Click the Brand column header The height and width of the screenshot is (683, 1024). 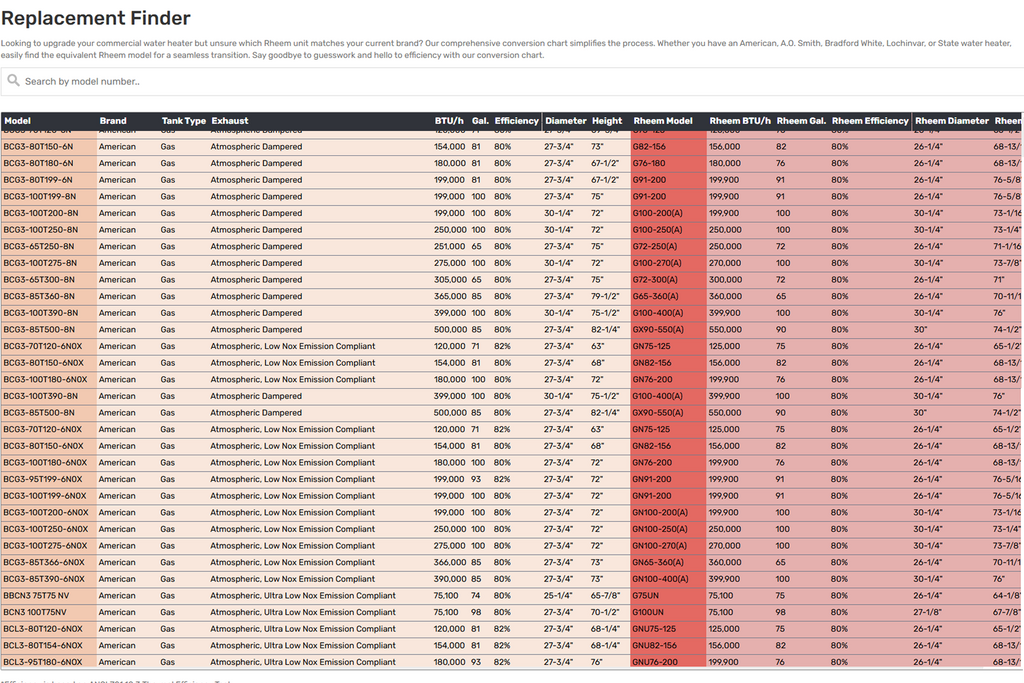click(113, 121)
